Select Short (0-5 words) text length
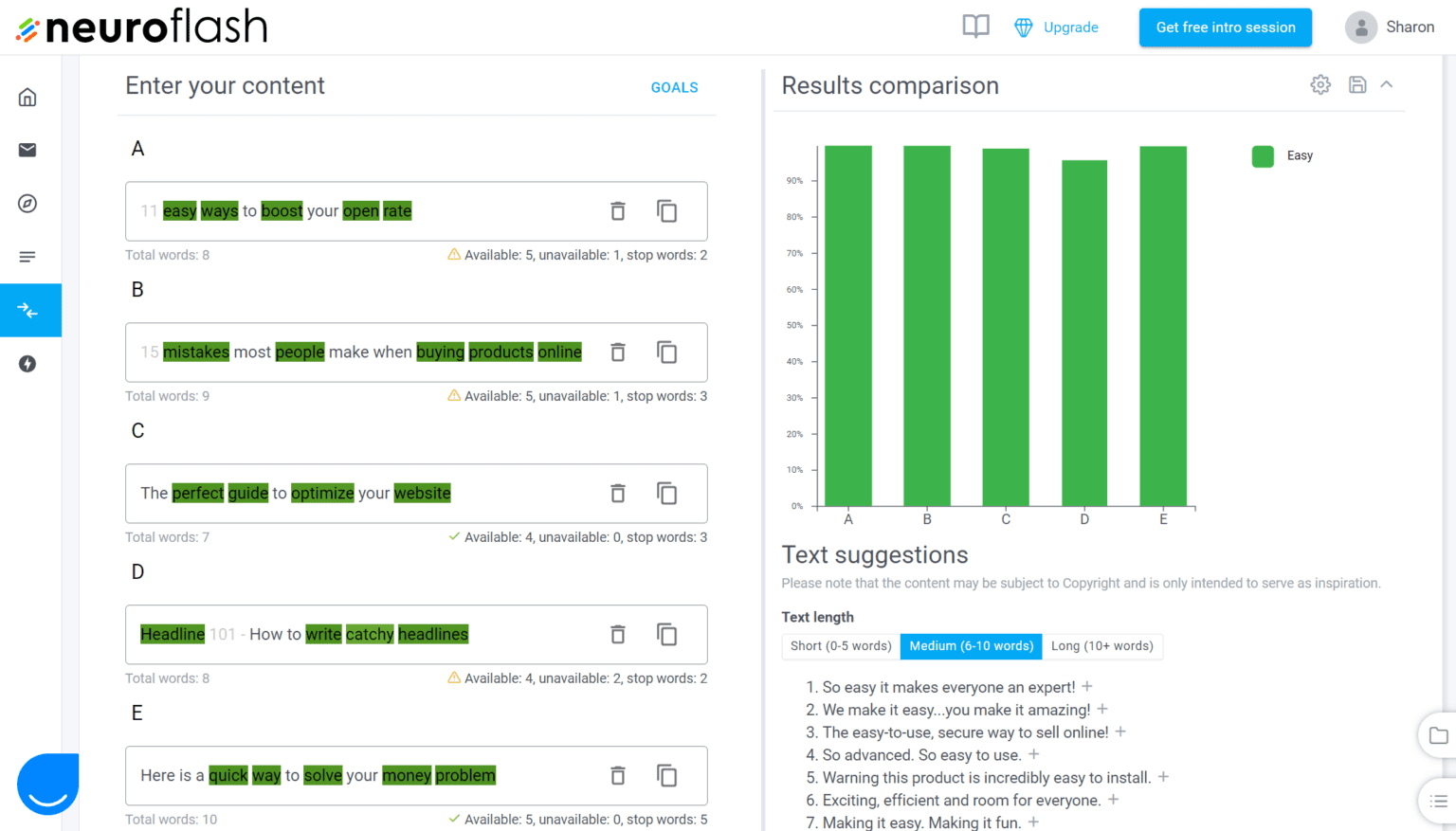The width and height of the screenshot is (1456, 831). point(841,646)
